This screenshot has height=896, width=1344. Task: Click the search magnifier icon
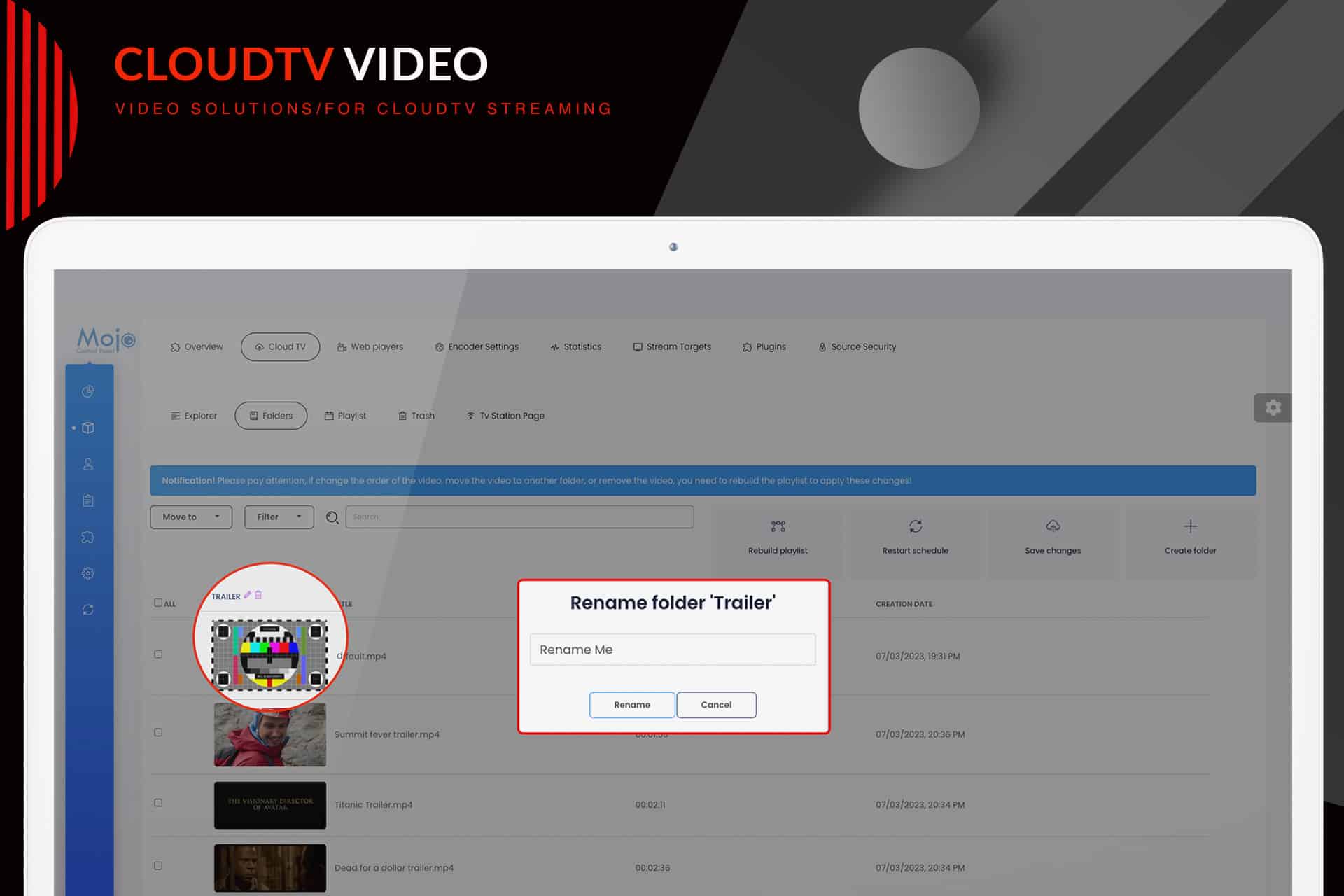click(332, 517)
